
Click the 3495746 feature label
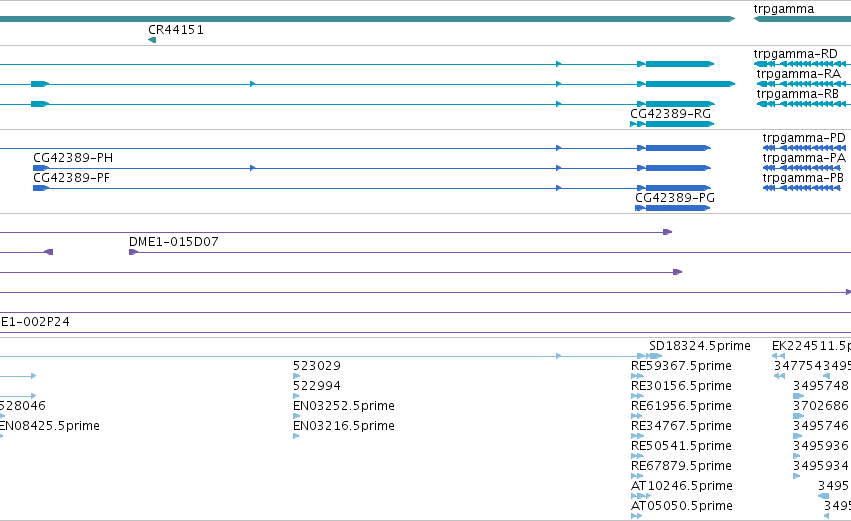[x=820, y=426]
